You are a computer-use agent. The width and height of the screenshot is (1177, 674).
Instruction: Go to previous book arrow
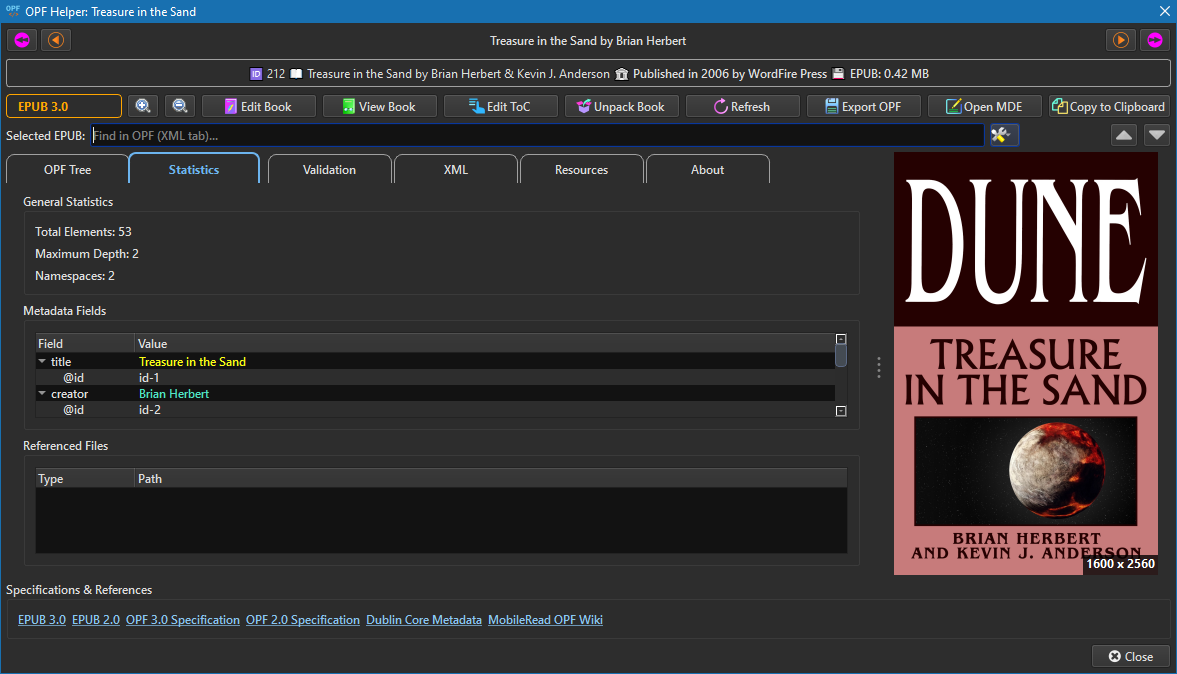(x=56, y=40)
